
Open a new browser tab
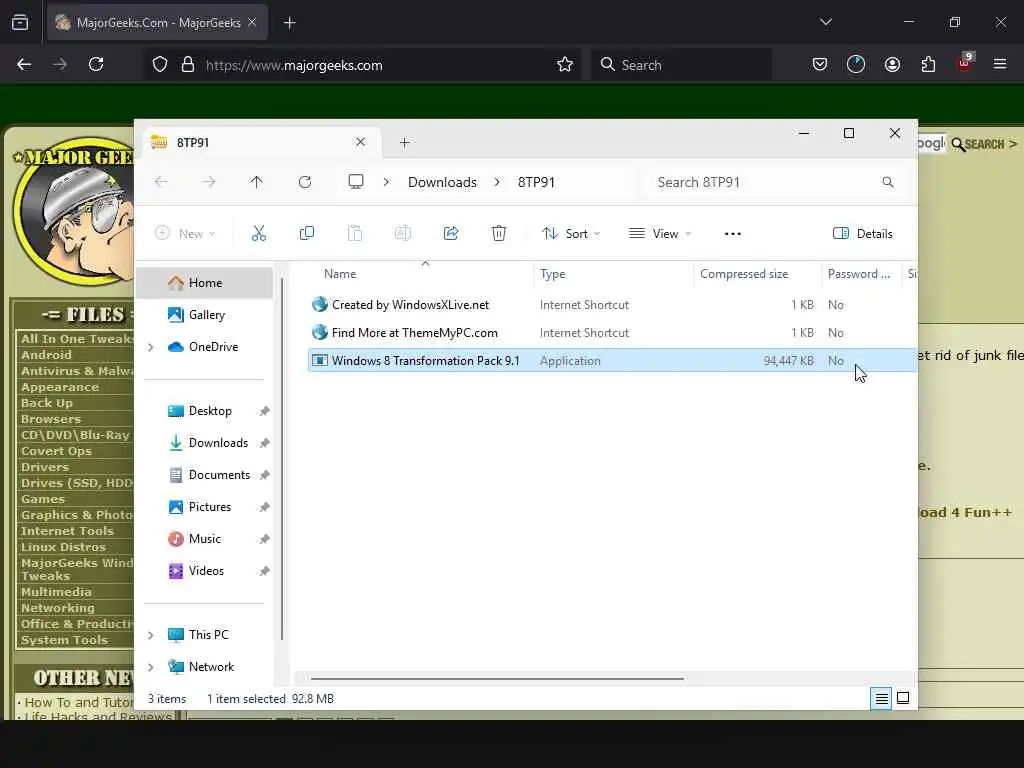point(290,23)
